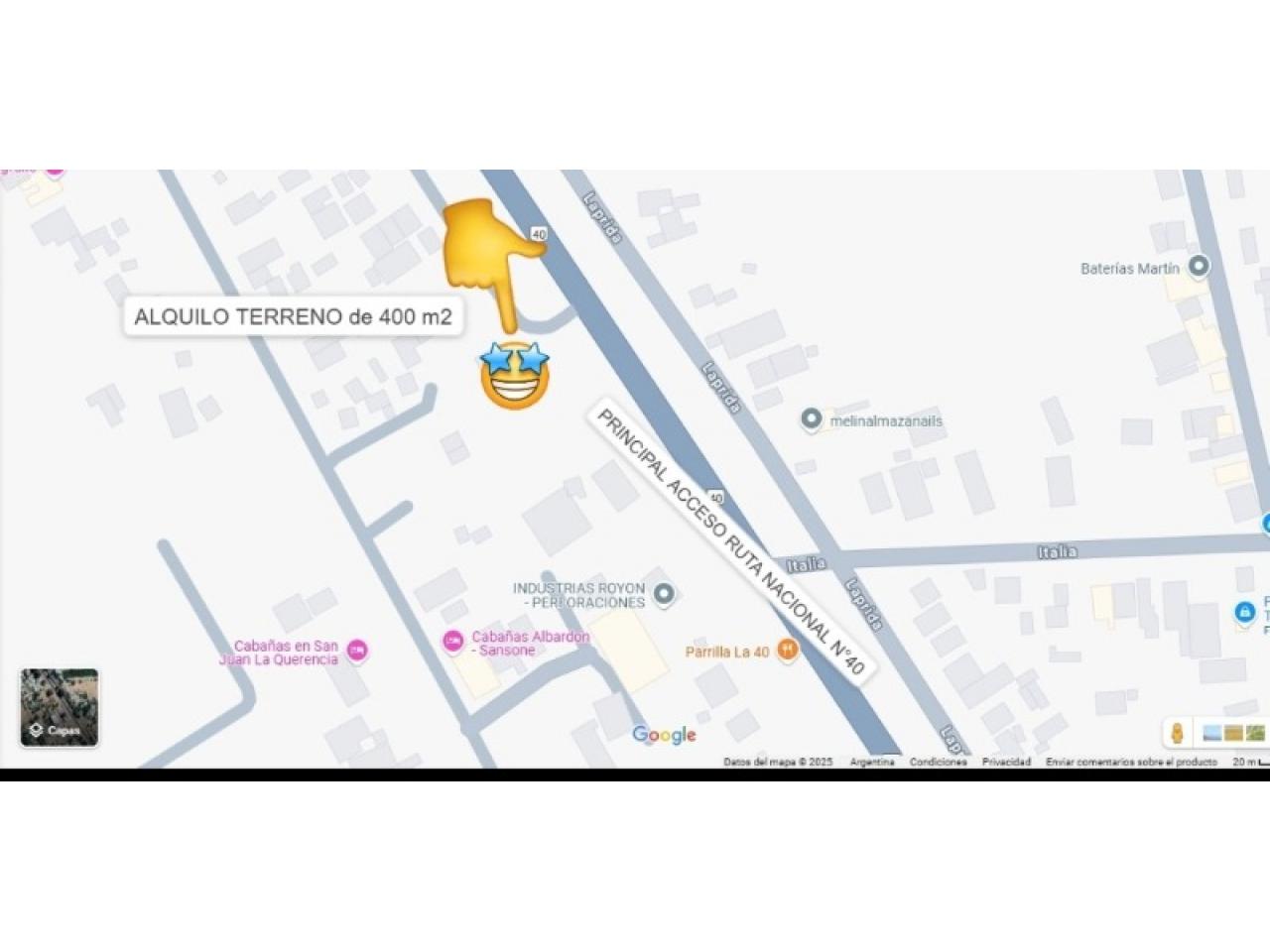Click the Argentina text in footer
Image resolution: width=1270 pixels, height=952 pixels.
(871, 762)
